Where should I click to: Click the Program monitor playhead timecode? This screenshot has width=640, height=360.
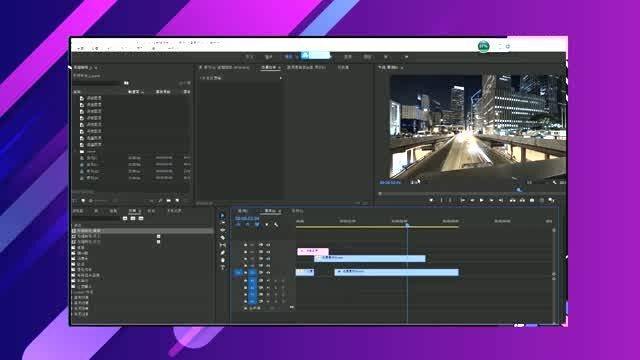[390, 182]
